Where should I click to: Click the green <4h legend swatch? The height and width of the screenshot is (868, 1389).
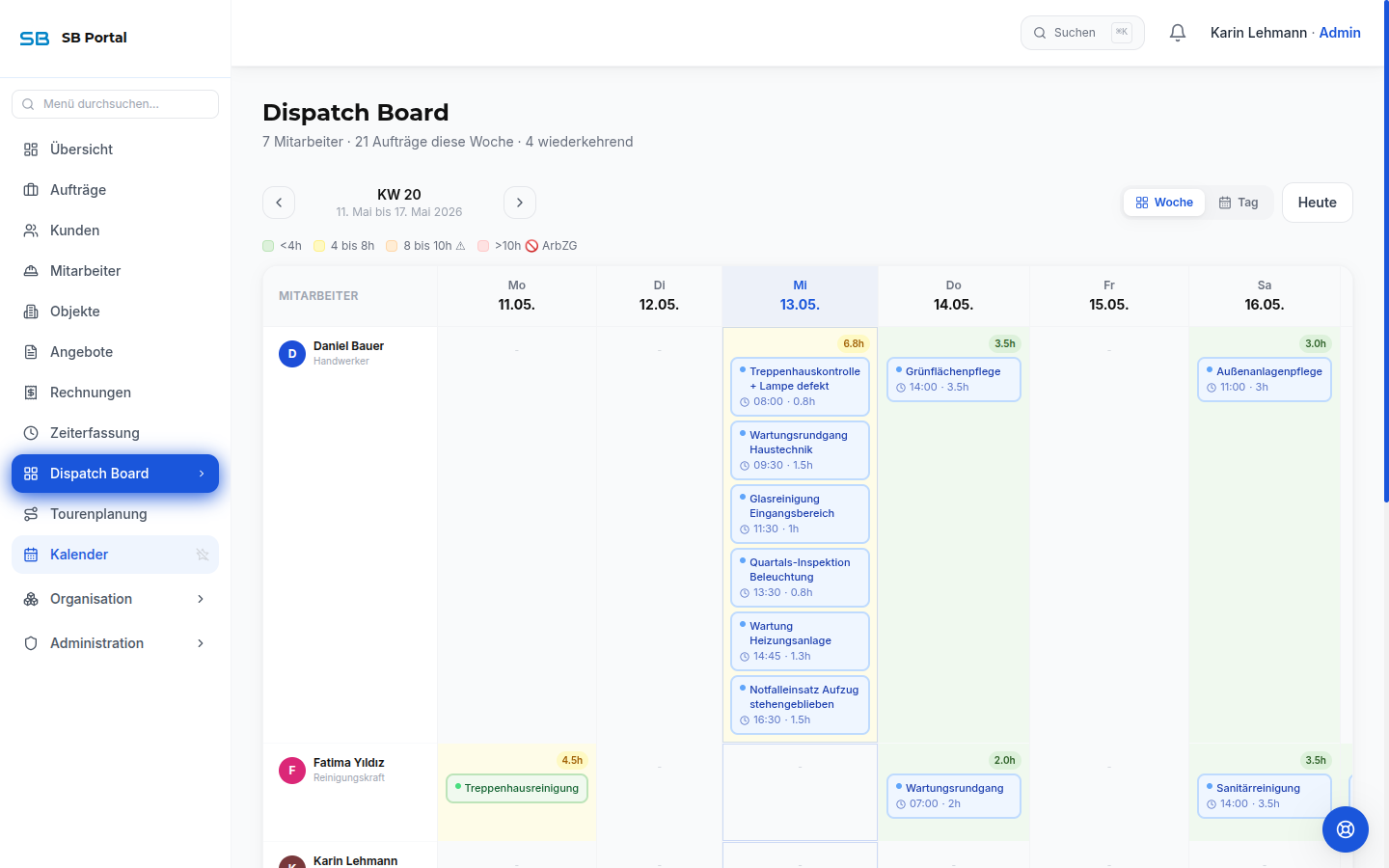click(x=268, y=246)
